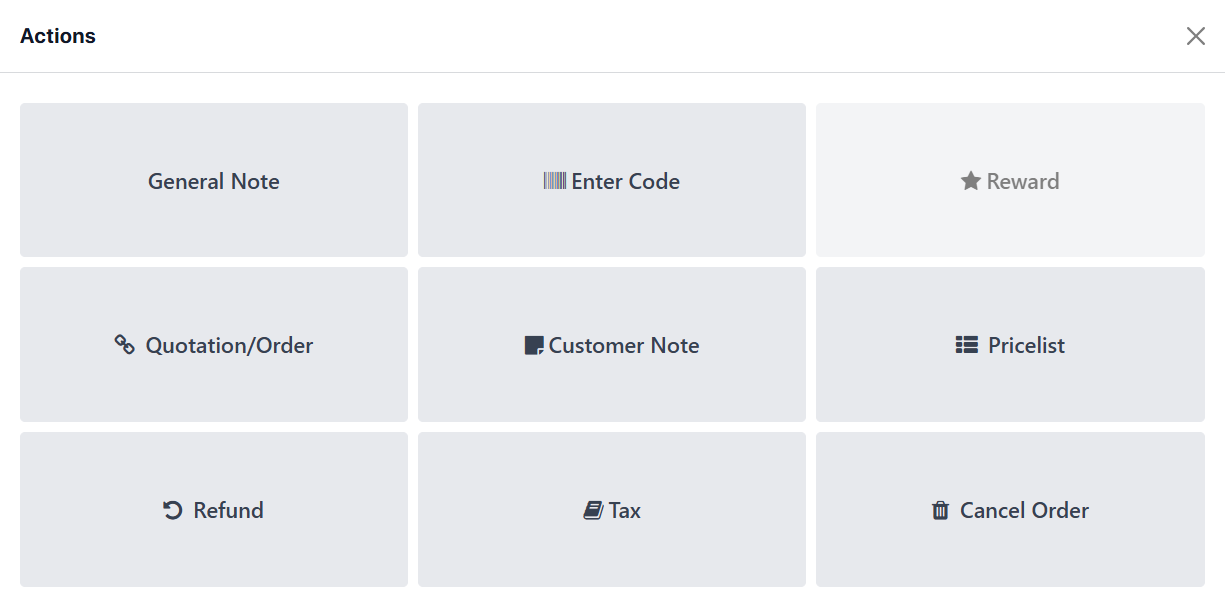The image size is (1225, 606).
Task: Click the 'Customer Note' text label
Action: click(x=624, y=346)
